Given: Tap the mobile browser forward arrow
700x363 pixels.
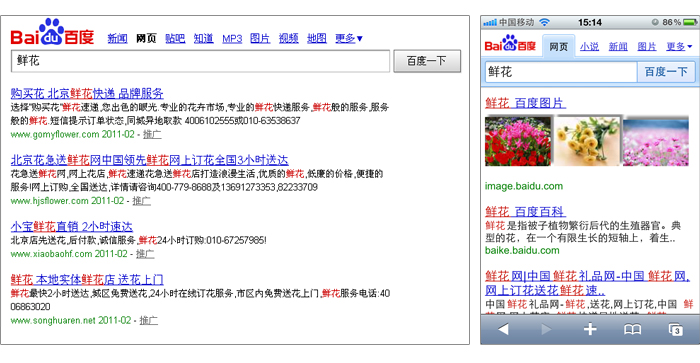Looking at the screenshot, I should tap(546, 330).
